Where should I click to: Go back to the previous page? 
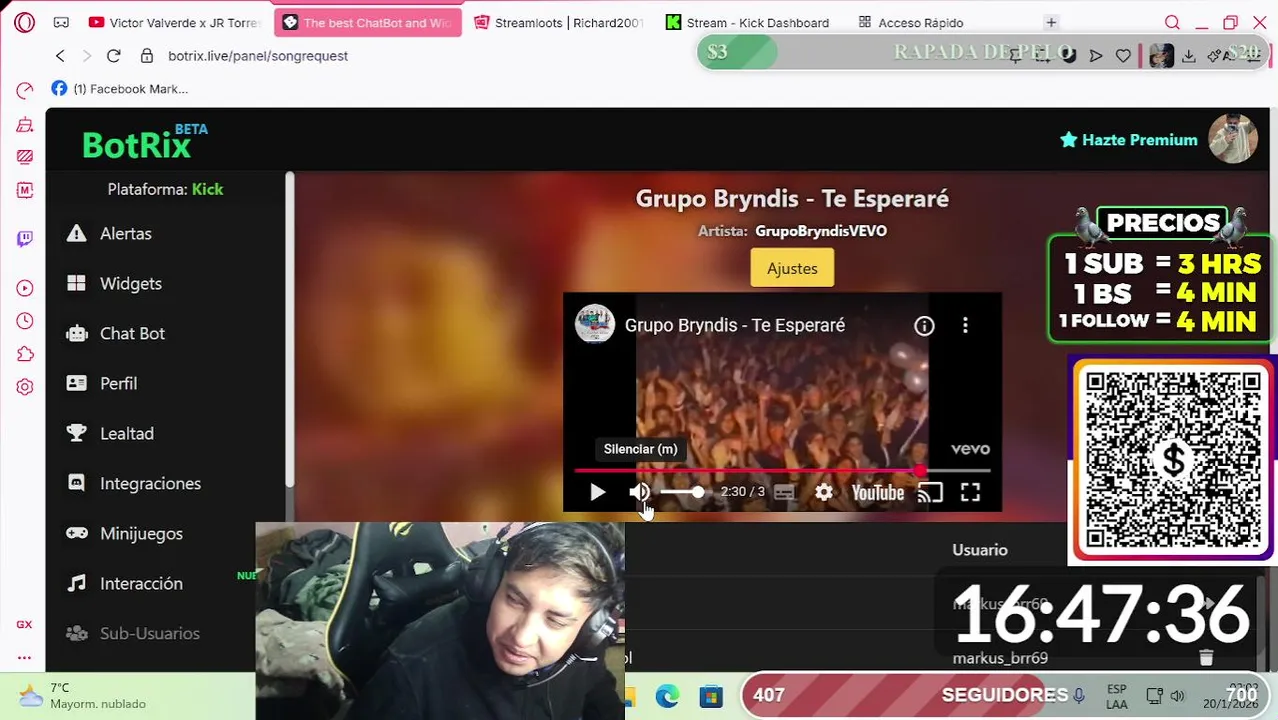[x=60, y=56]
